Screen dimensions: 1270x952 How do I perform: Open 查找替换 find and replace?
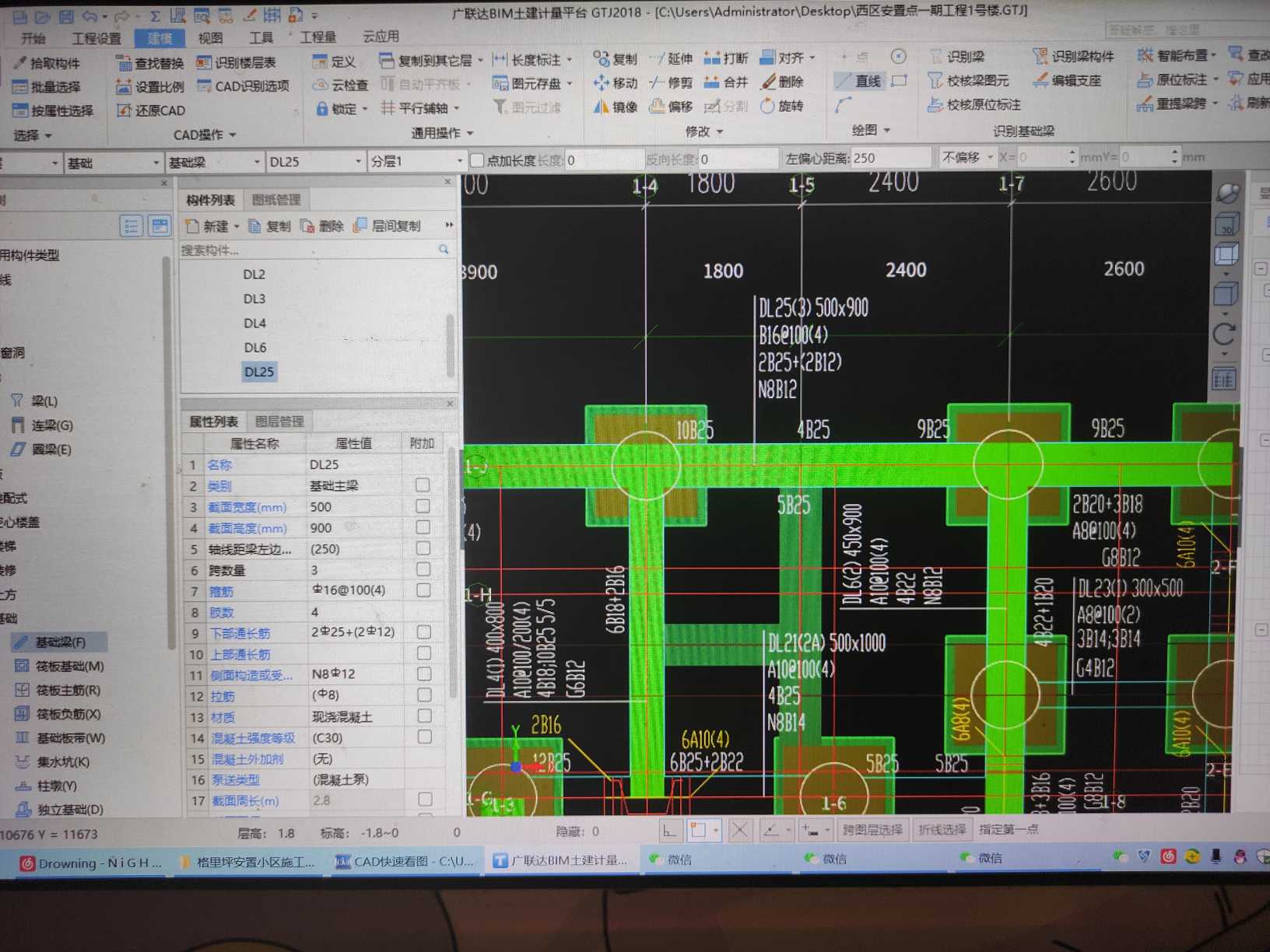pos(149,63)
